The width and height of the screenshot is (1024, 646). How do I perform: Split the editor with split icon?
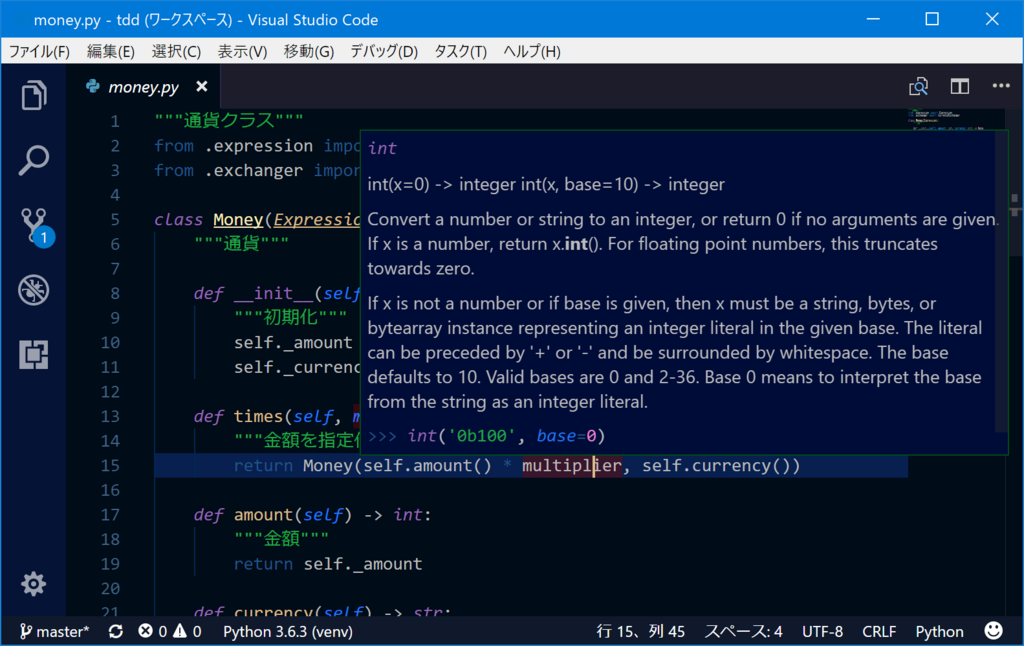point(959,86)
